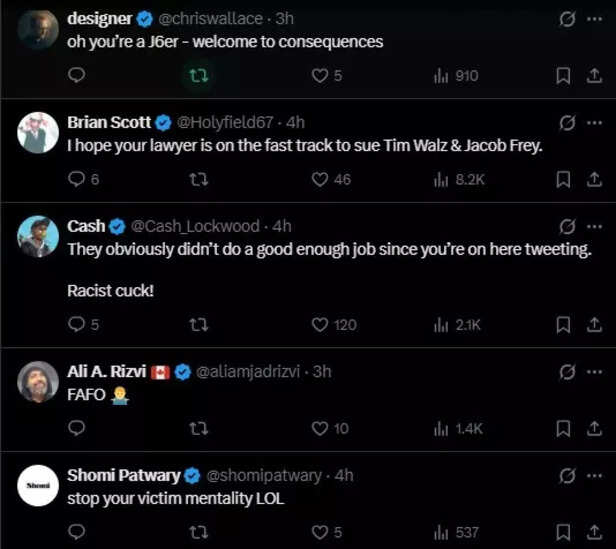Share Brian Scott's tweet
Screen dimensions: 616x549
click(x=594, y=180)
